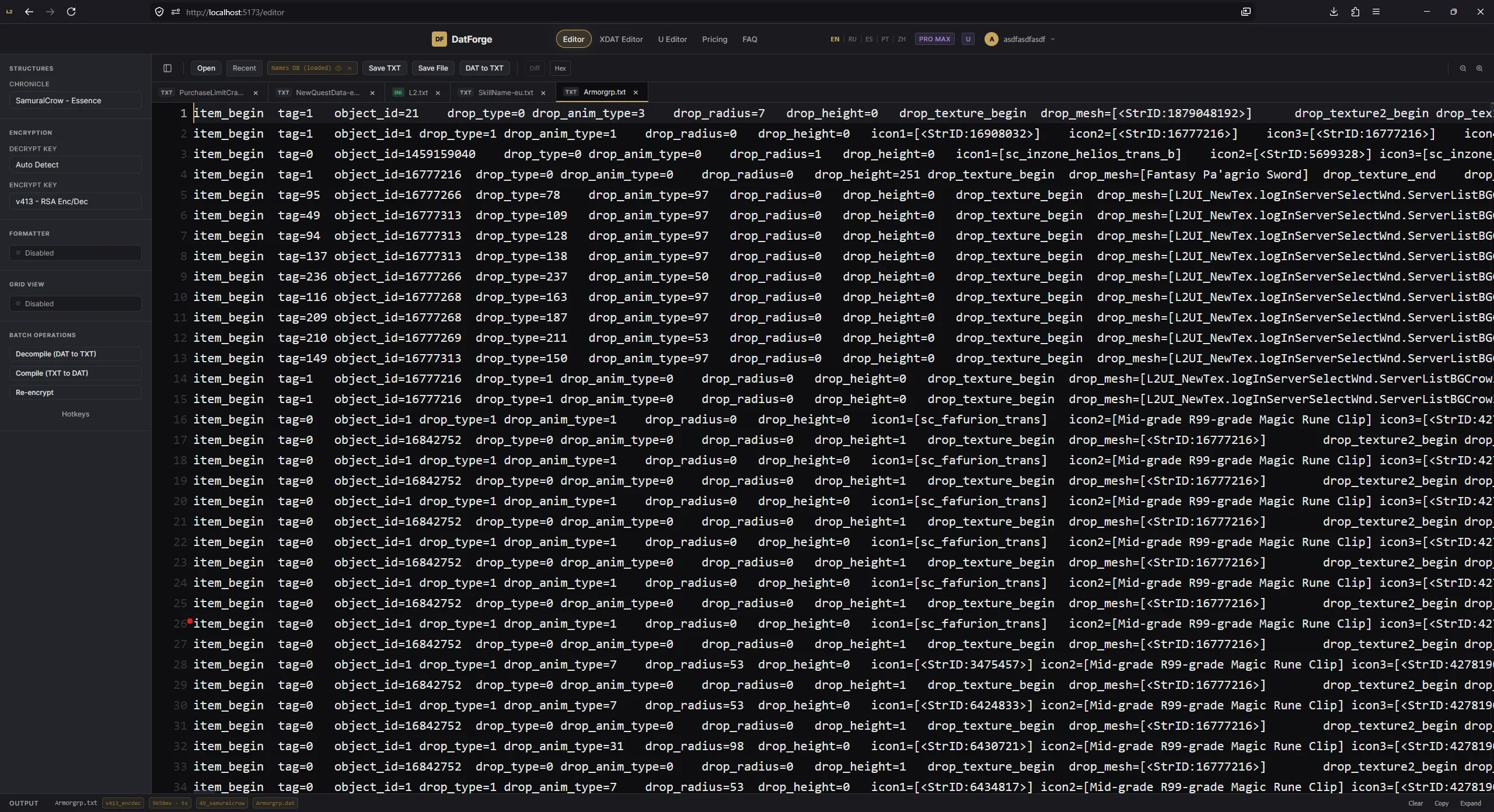Click Expand in the output bar
This screenshot has width=1494, height=812.
click(1470, 803)
